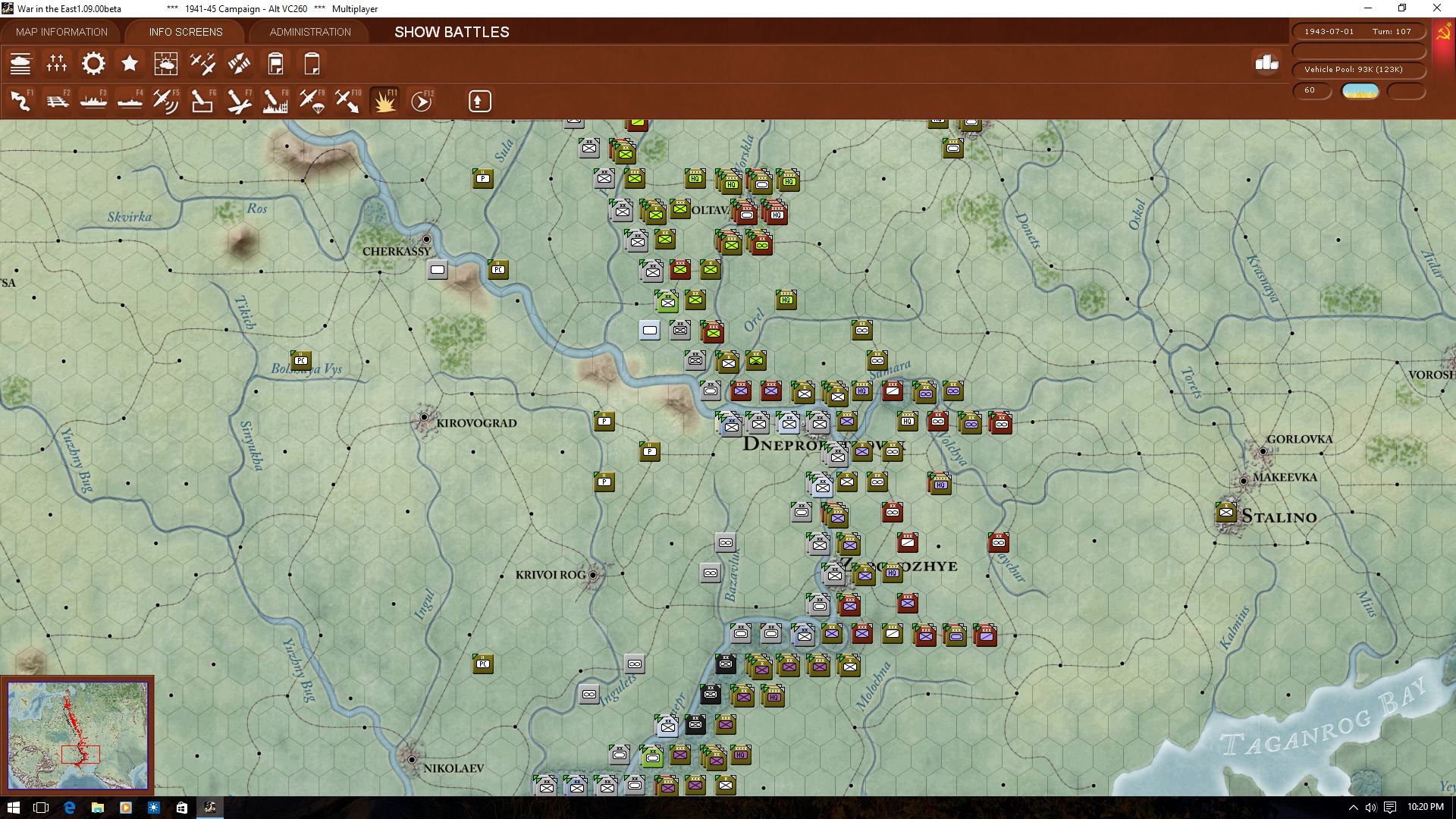Switch to the INFO SCREENS tab
Image resolution: width=1456 pixels, height=819 pixels.
coord(186,32)
